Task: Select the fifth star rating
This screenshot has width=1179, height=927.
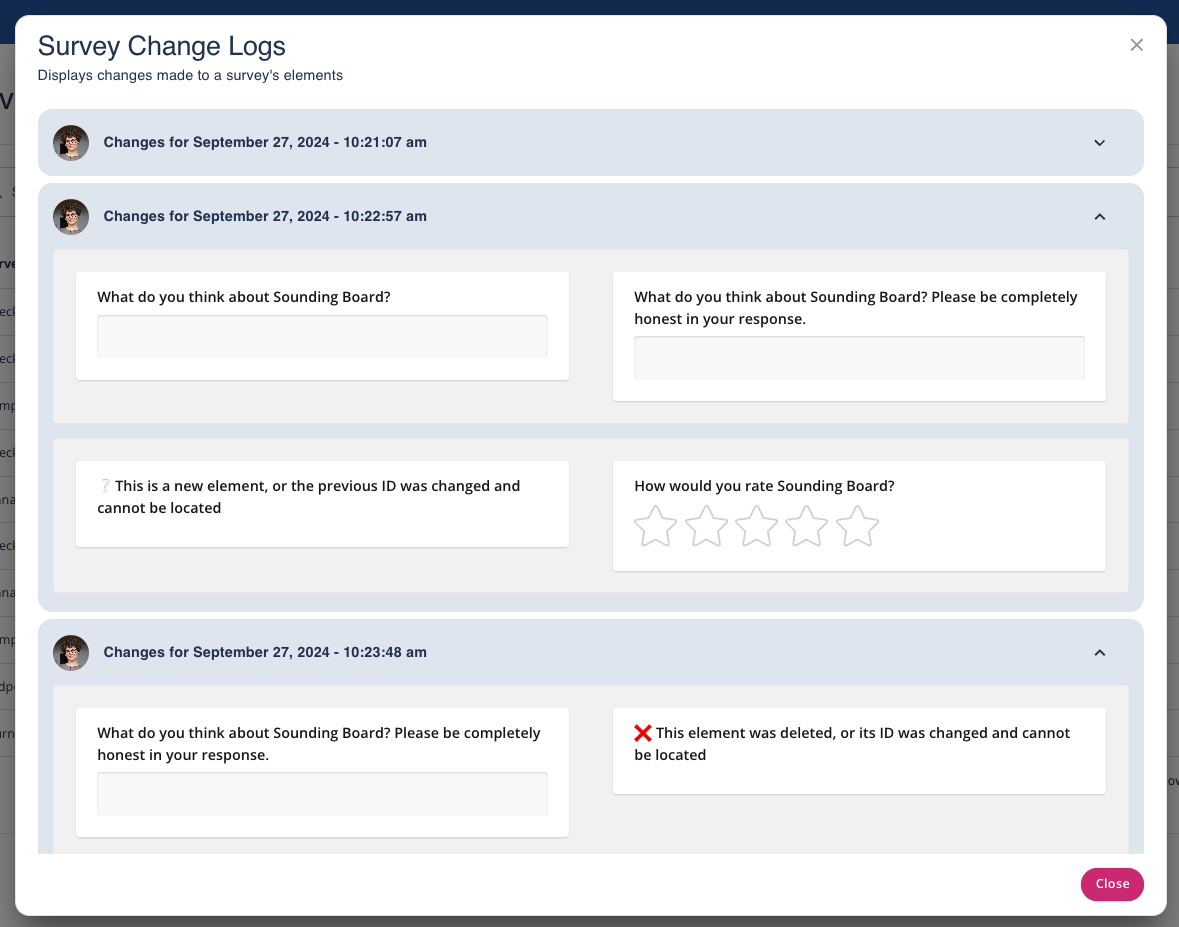Action: coord(857,526)
